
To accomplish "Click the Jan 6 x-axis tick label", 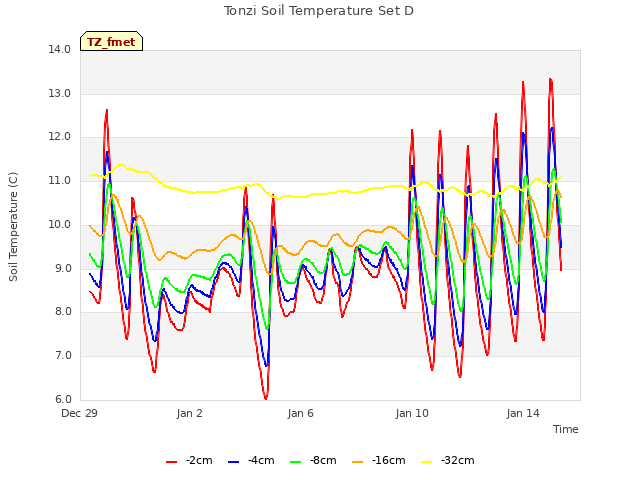I will pyautogui.click(x=301, y=413).
